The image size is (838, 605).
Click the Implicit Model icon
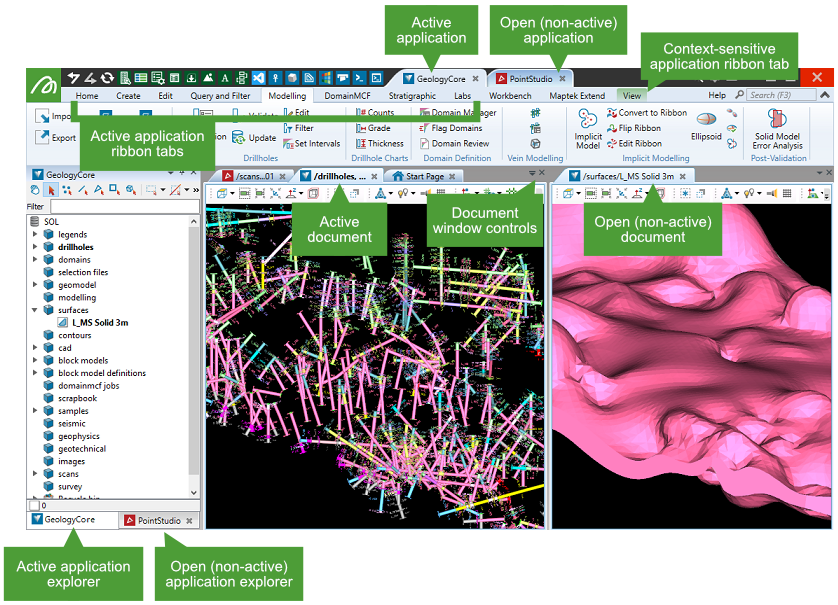[x=587, y=119]
